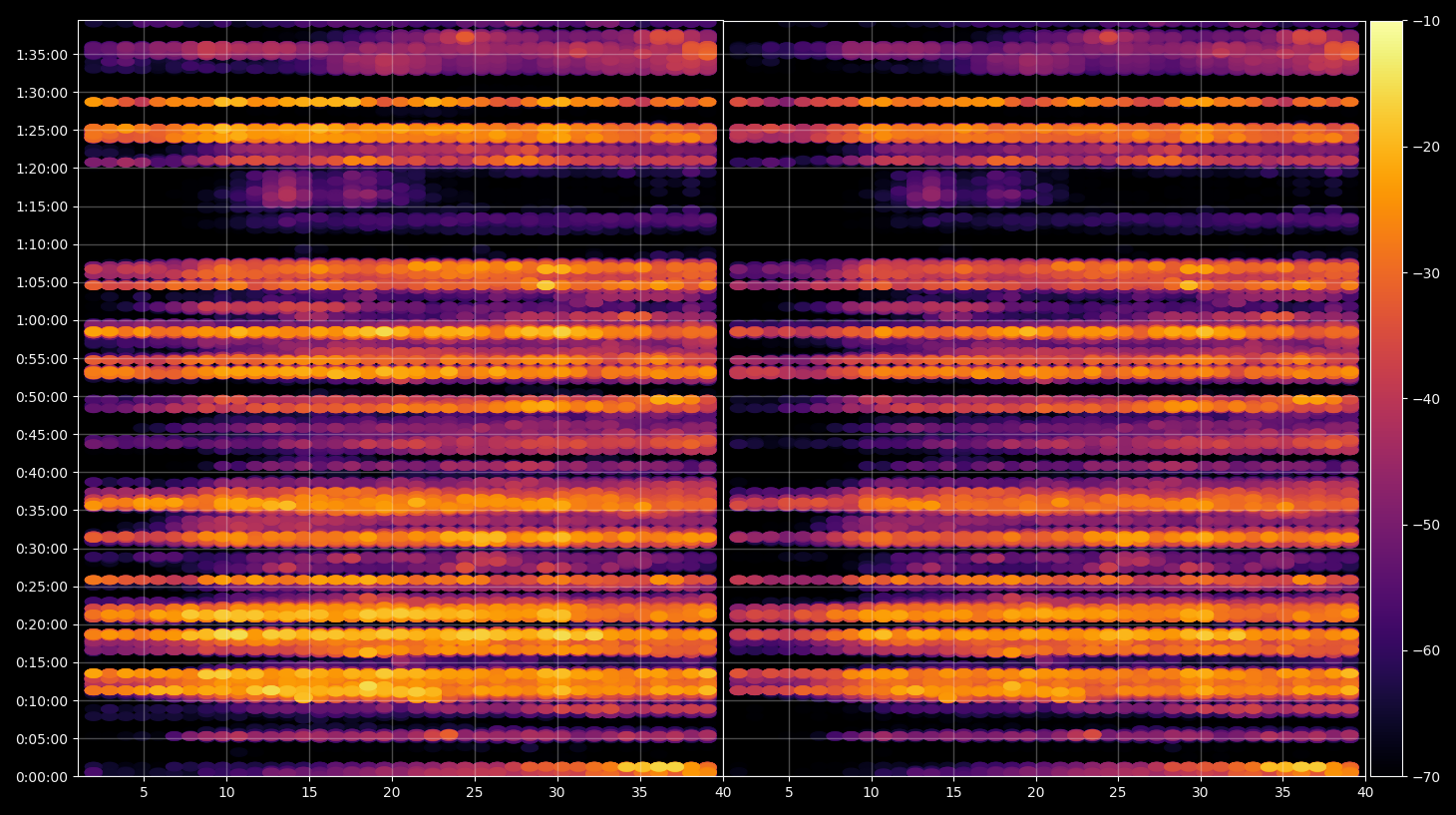1456x815 pixels.
Task: Select the 0:25:00 time axis label
Action: (x=42, y=587)
